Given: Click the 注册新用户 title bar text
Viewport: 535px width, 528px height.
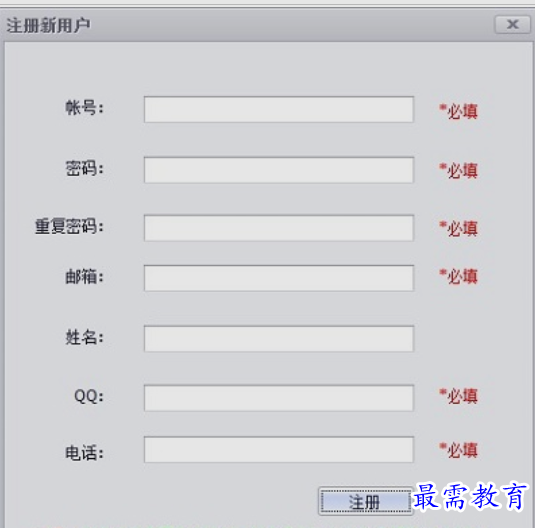Looking at the screenshot, I should (x=48, y=26).
